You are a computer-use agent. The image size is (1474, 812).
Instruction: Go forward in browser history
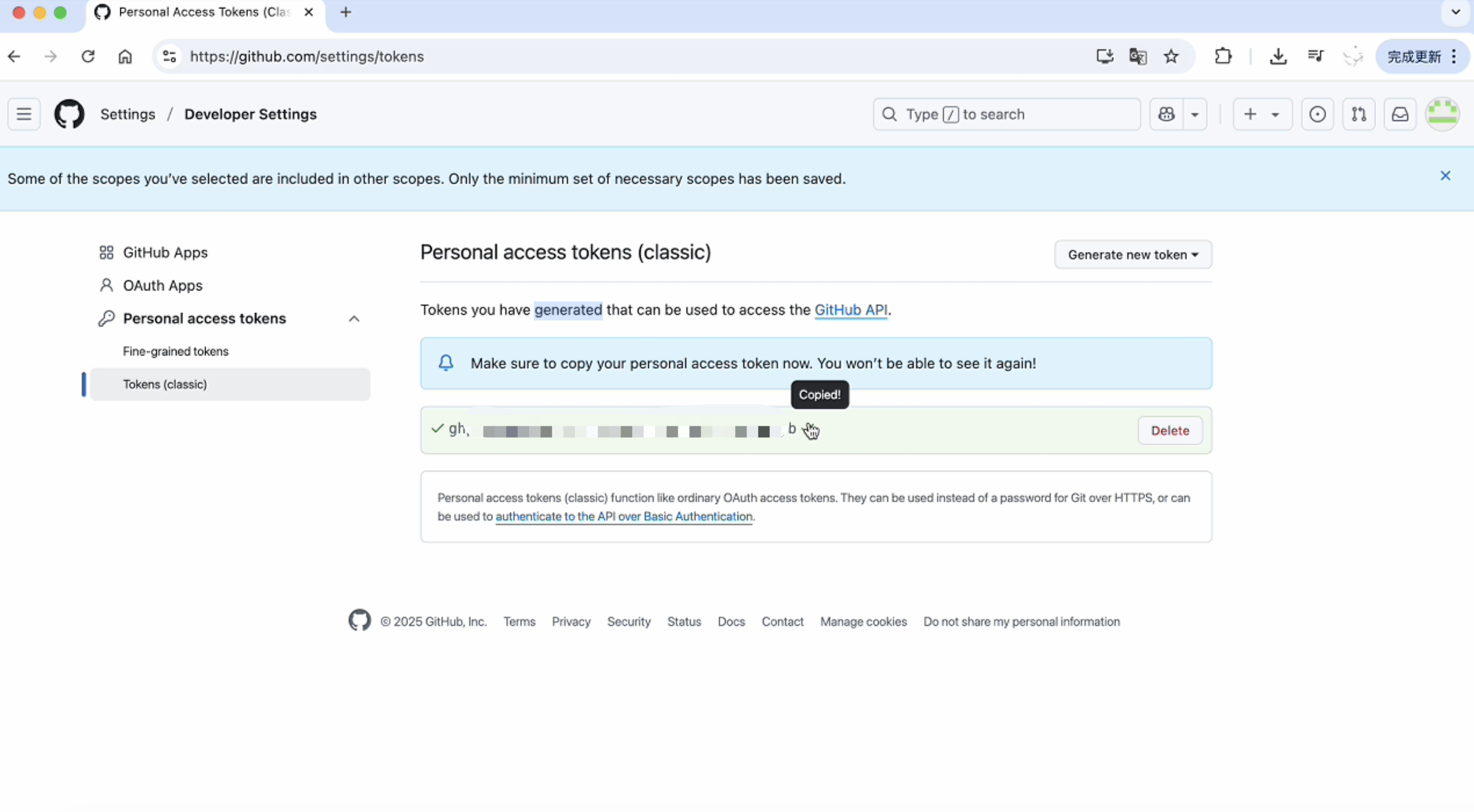[x=50, y=56]
